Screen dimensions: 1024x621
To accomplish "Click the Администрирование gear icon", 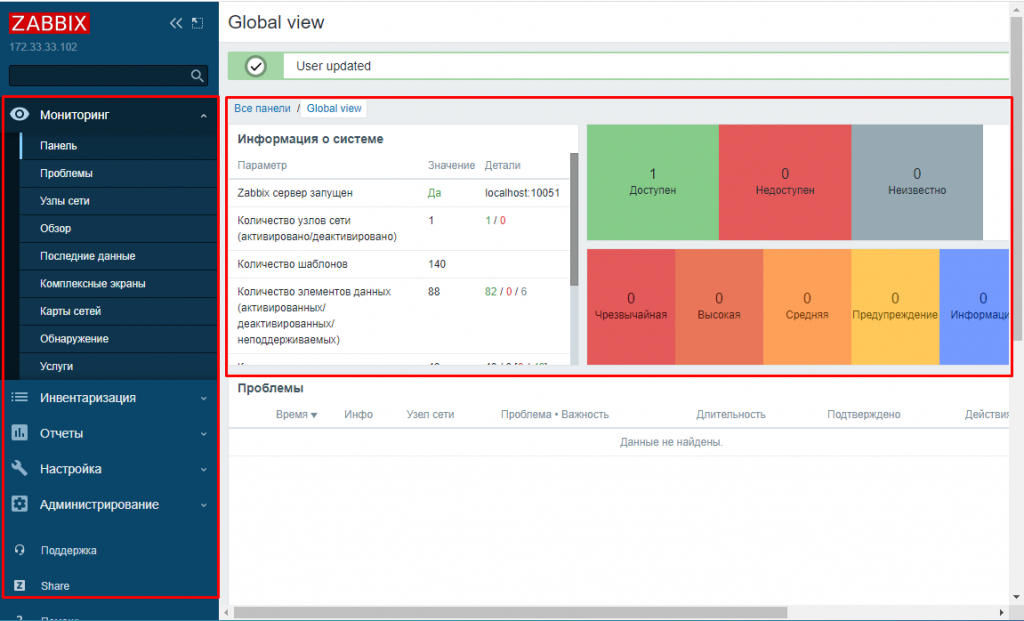I will tap(19, 505).
